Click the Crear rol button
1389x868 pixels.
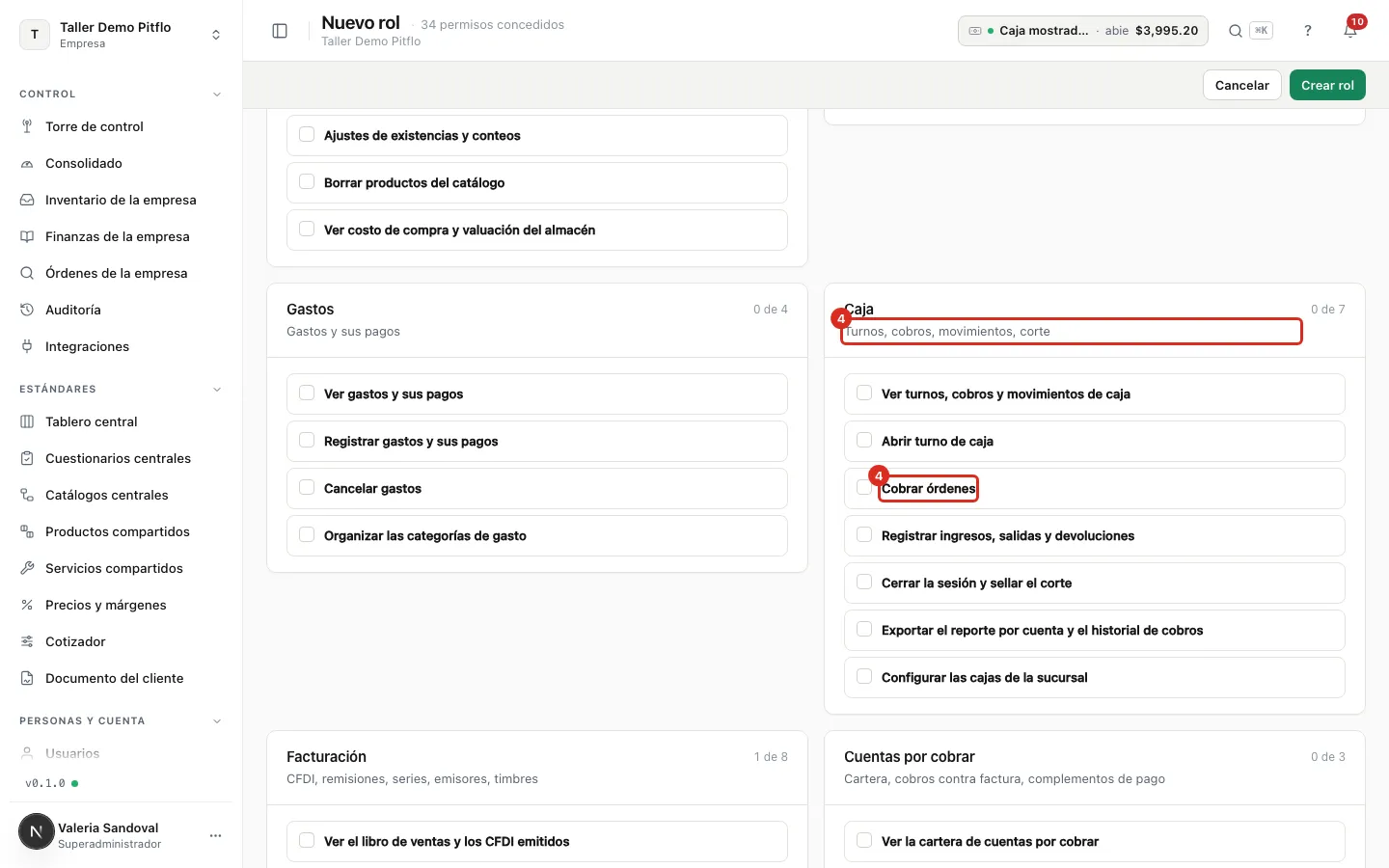click(1327, 85)
